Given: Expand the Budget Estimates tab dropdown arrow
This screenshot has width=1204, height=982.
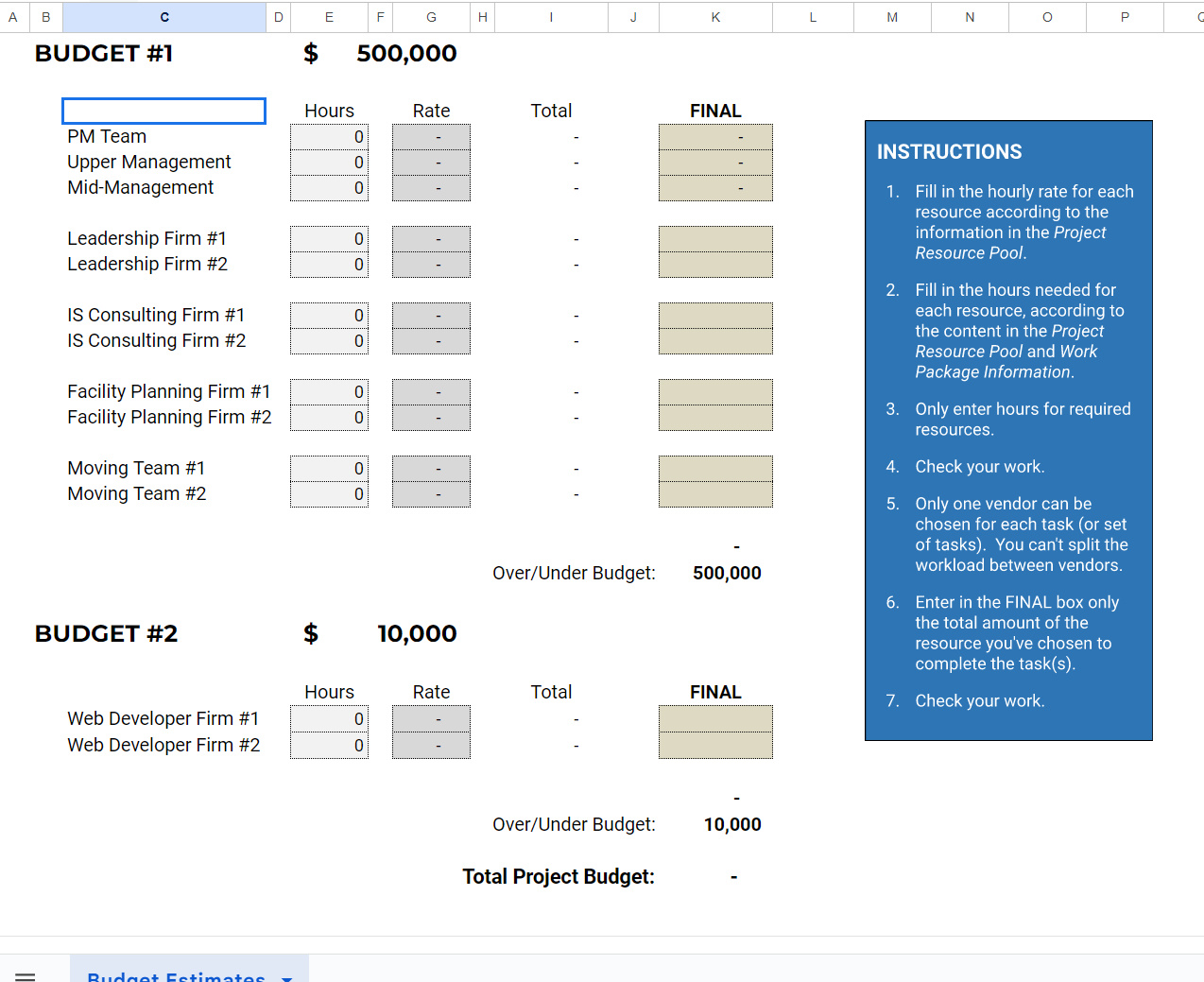Looking at the screenshot, I should (287, 978).
